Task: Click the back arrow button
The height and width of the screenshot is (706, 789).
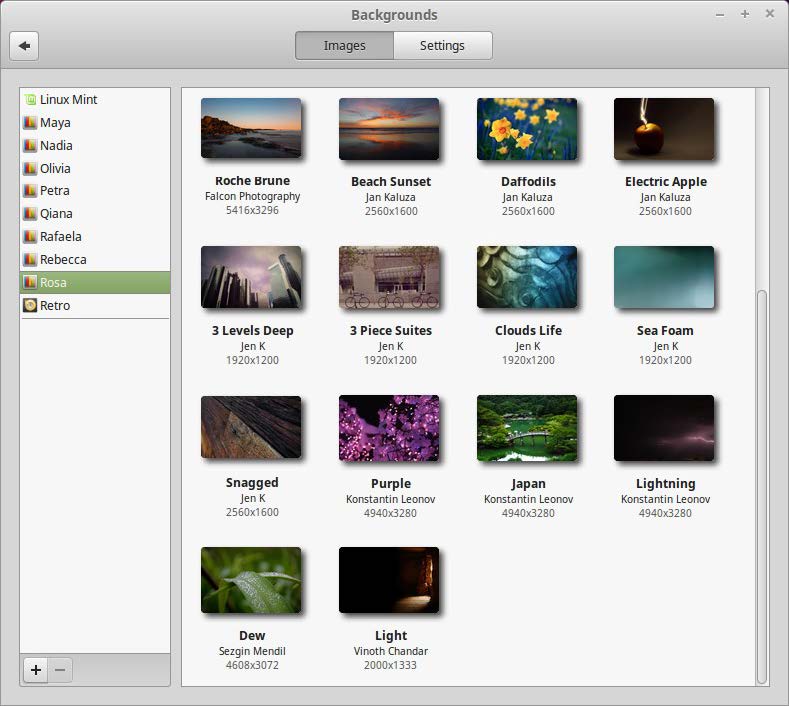Action: [x=24, y=45]
